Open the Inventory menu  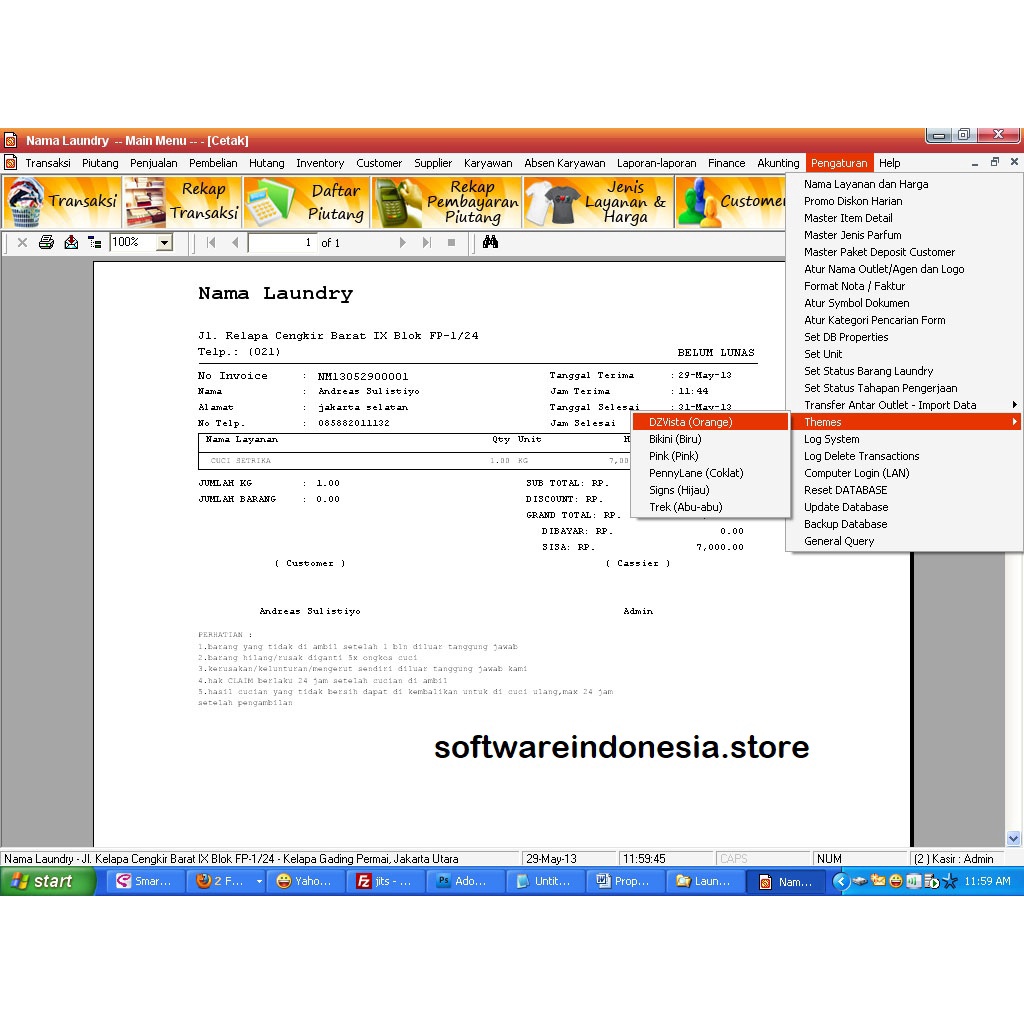(x=320, y=163)
